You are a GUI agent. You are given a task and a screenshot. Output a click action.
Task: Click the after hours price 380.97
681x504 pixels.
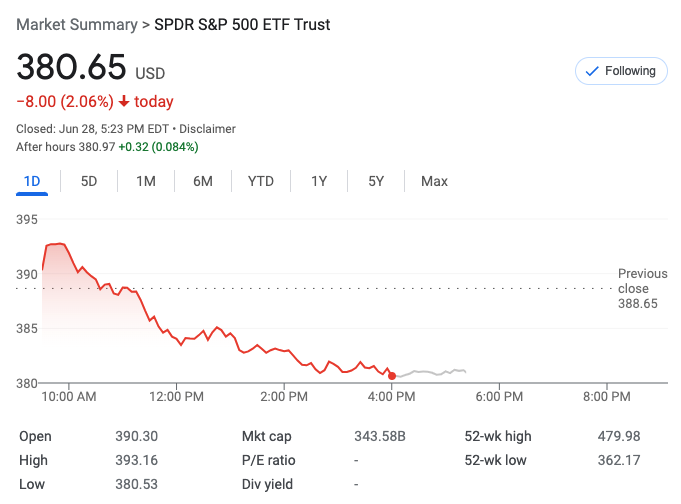coord(96,147)
